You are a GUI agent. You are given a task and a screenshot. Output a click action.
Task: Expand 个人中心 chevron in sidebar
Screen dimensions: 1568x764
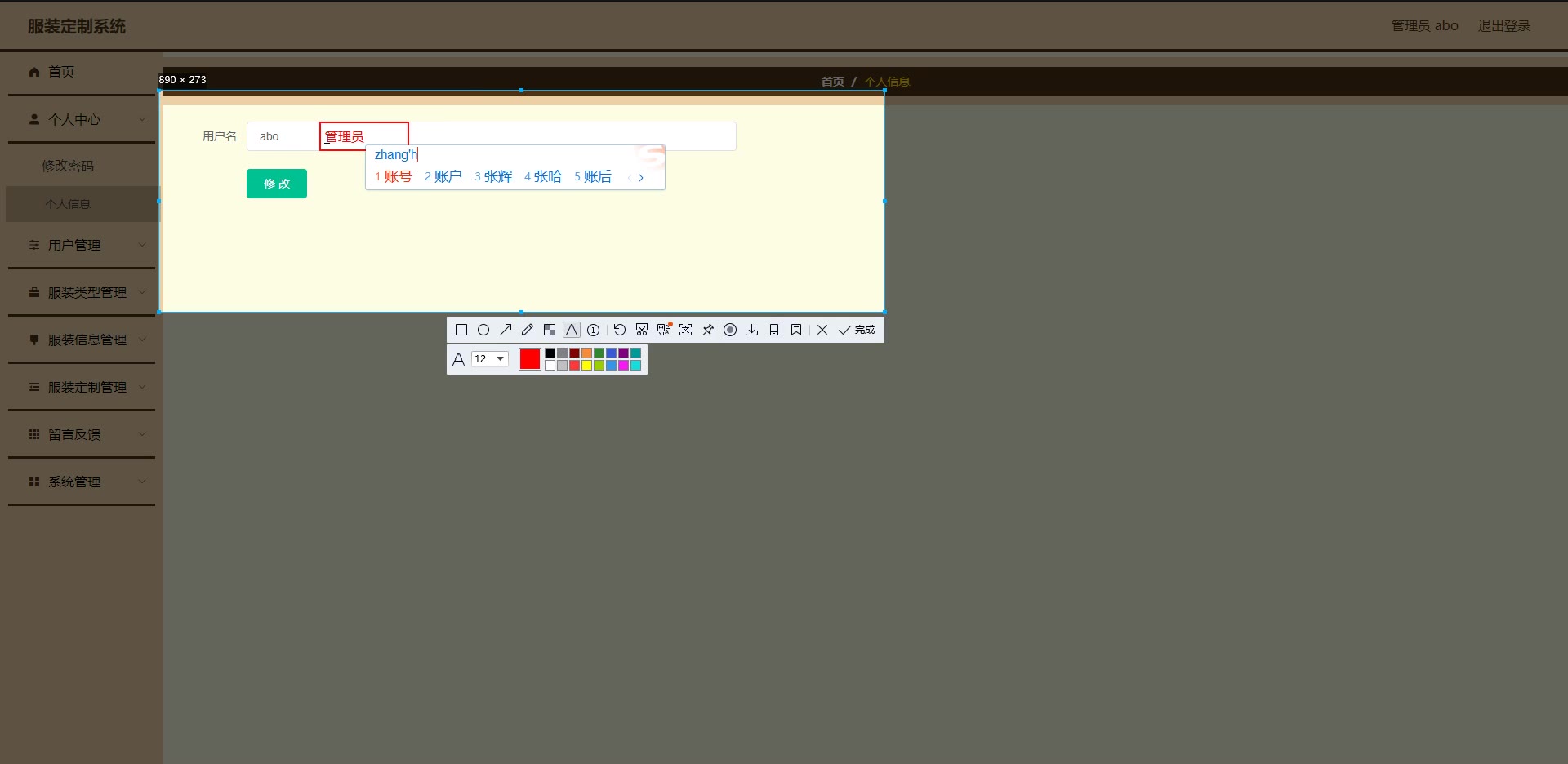142,119
